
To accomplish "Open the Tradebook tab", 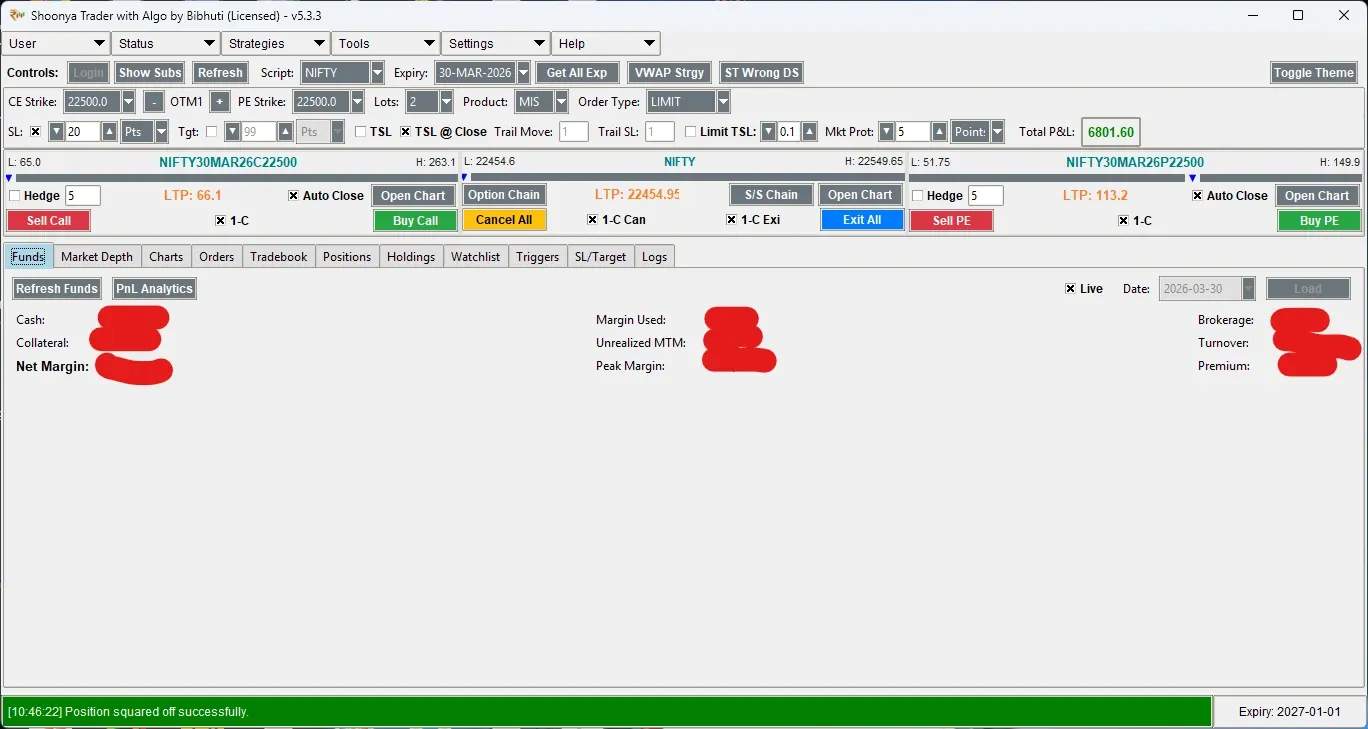I will [x=279, y=257].
